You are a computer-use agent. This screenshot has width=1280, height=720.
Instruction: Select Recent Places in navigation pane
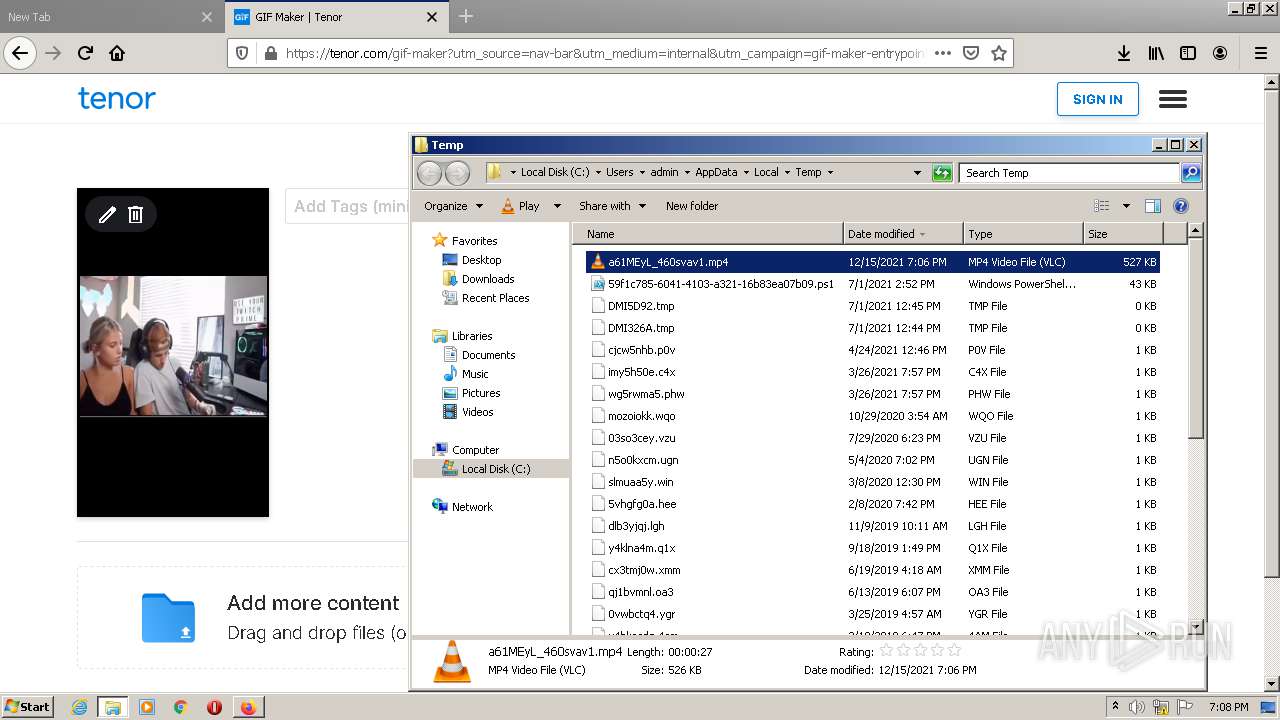coord(495,298)
